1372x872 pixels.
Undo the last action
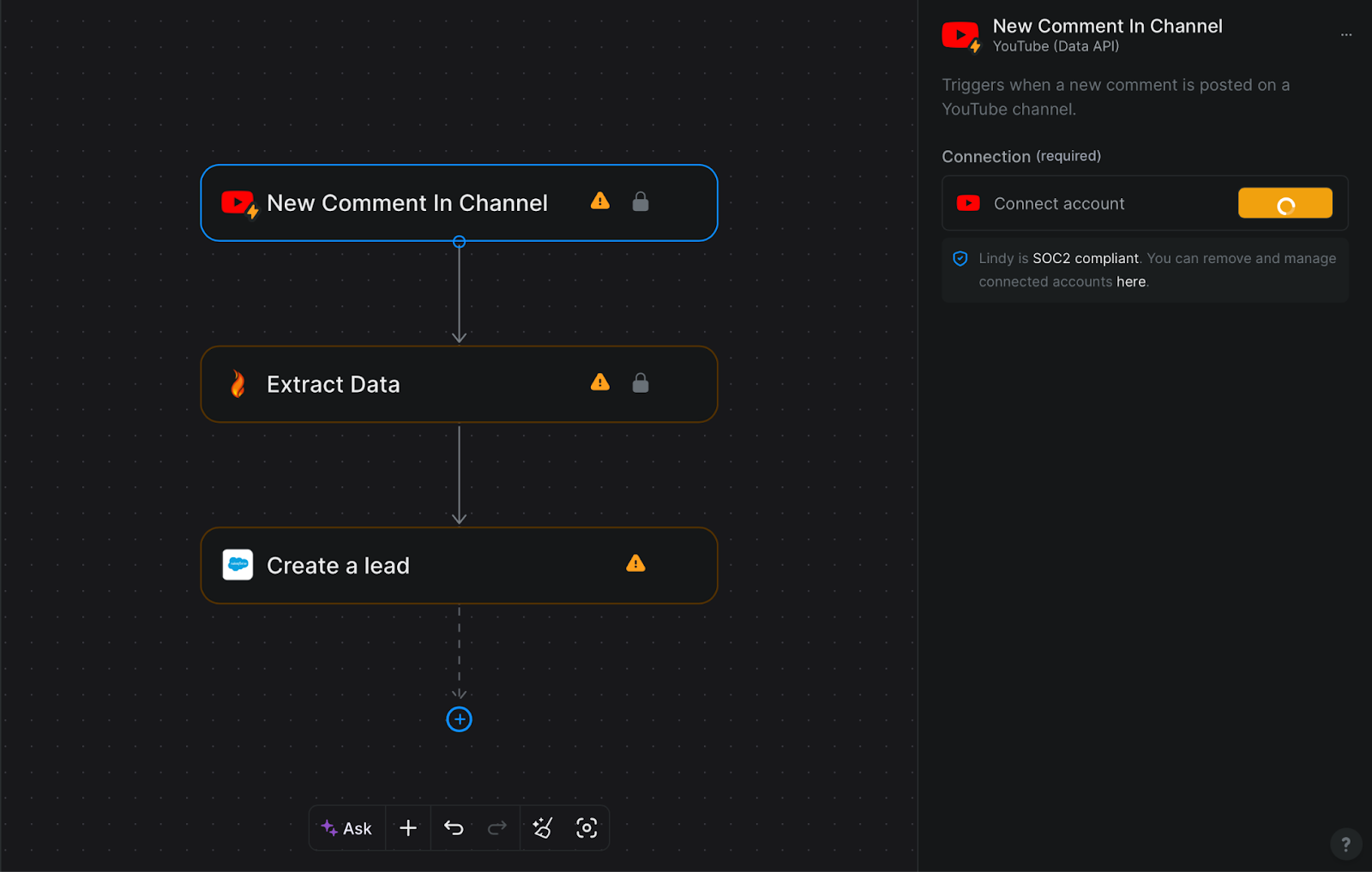tap(454, 828)
